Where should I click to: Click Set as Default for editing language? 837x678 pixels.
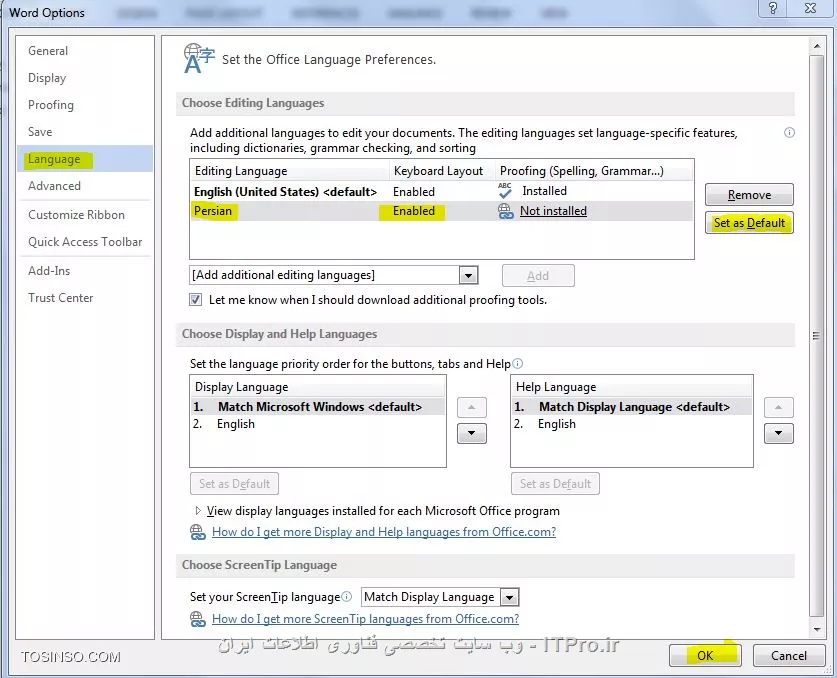tap(749, 223)
